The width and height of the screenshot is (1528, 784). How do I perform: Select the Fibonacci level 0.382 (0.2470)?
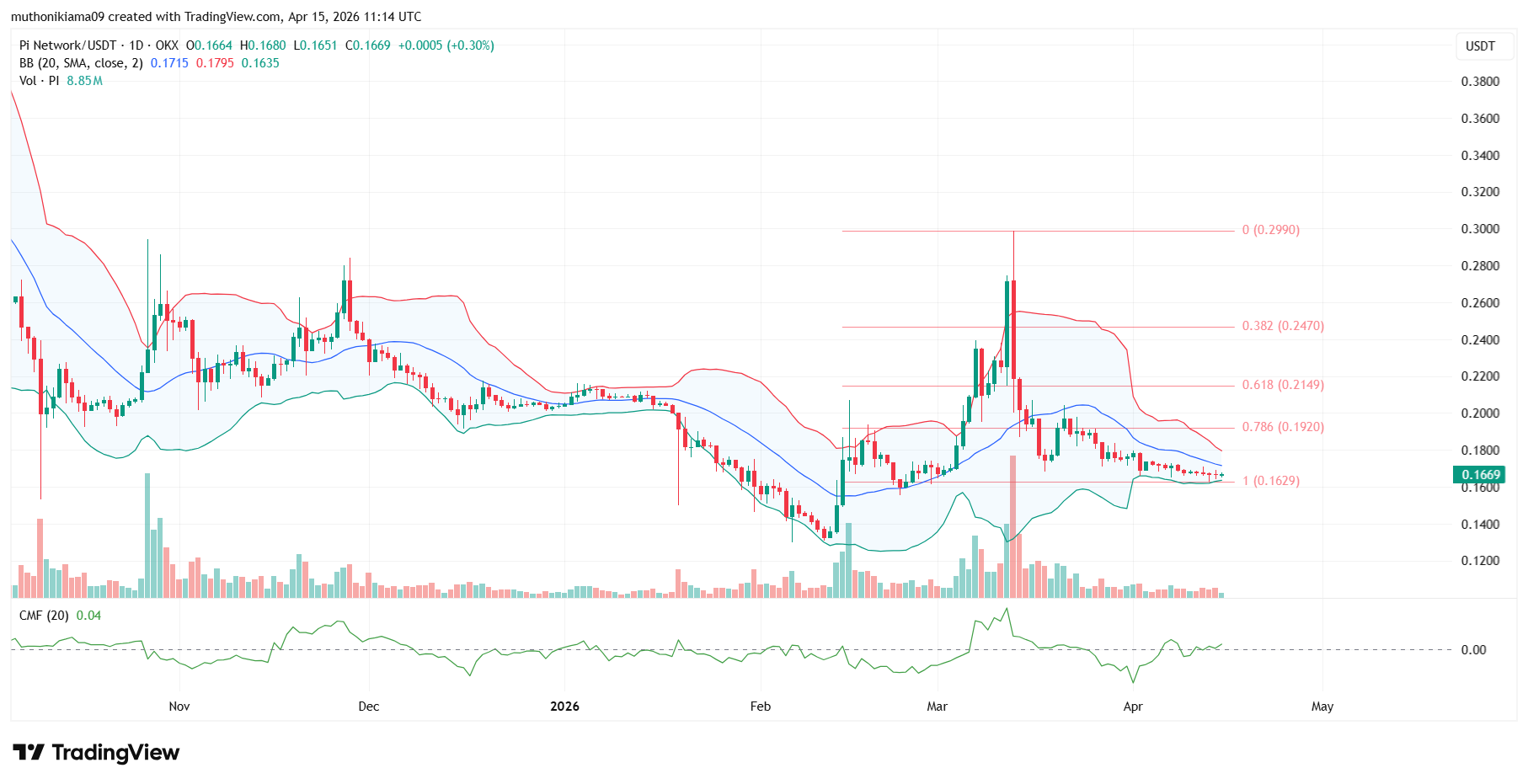(1283, 327)
